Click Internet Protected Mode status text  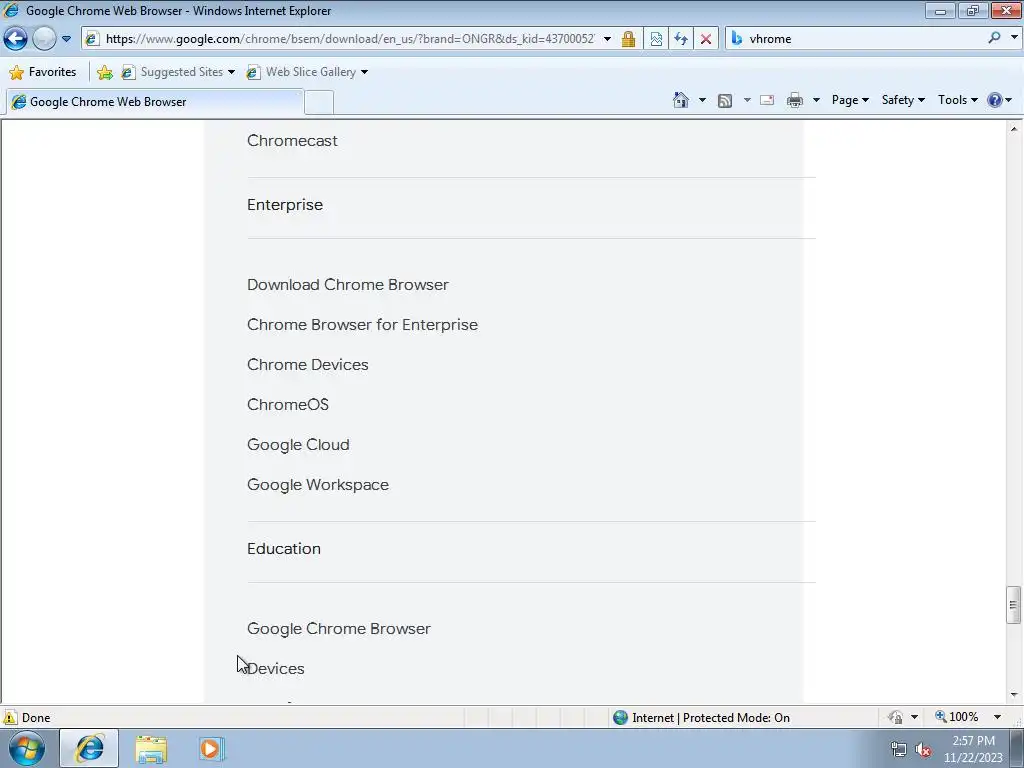coord(711,718)
